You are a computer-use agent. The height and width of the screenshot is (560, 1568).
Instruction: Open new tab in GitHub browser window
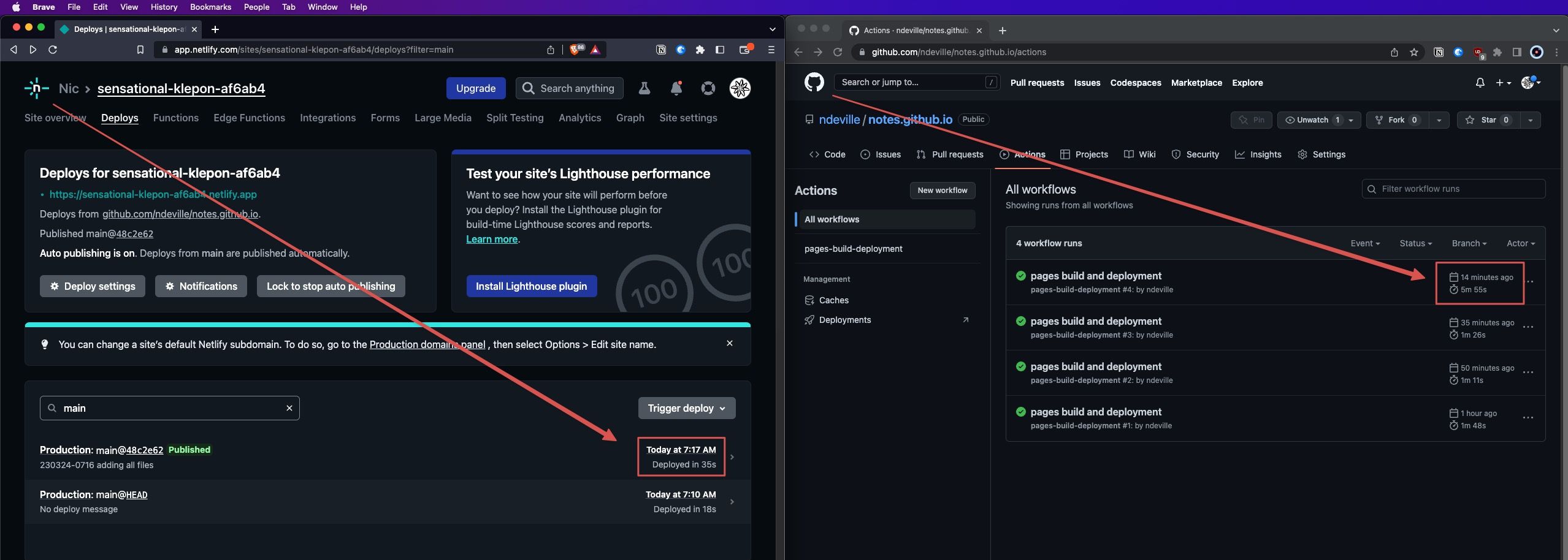click(x=1002, y=31)
